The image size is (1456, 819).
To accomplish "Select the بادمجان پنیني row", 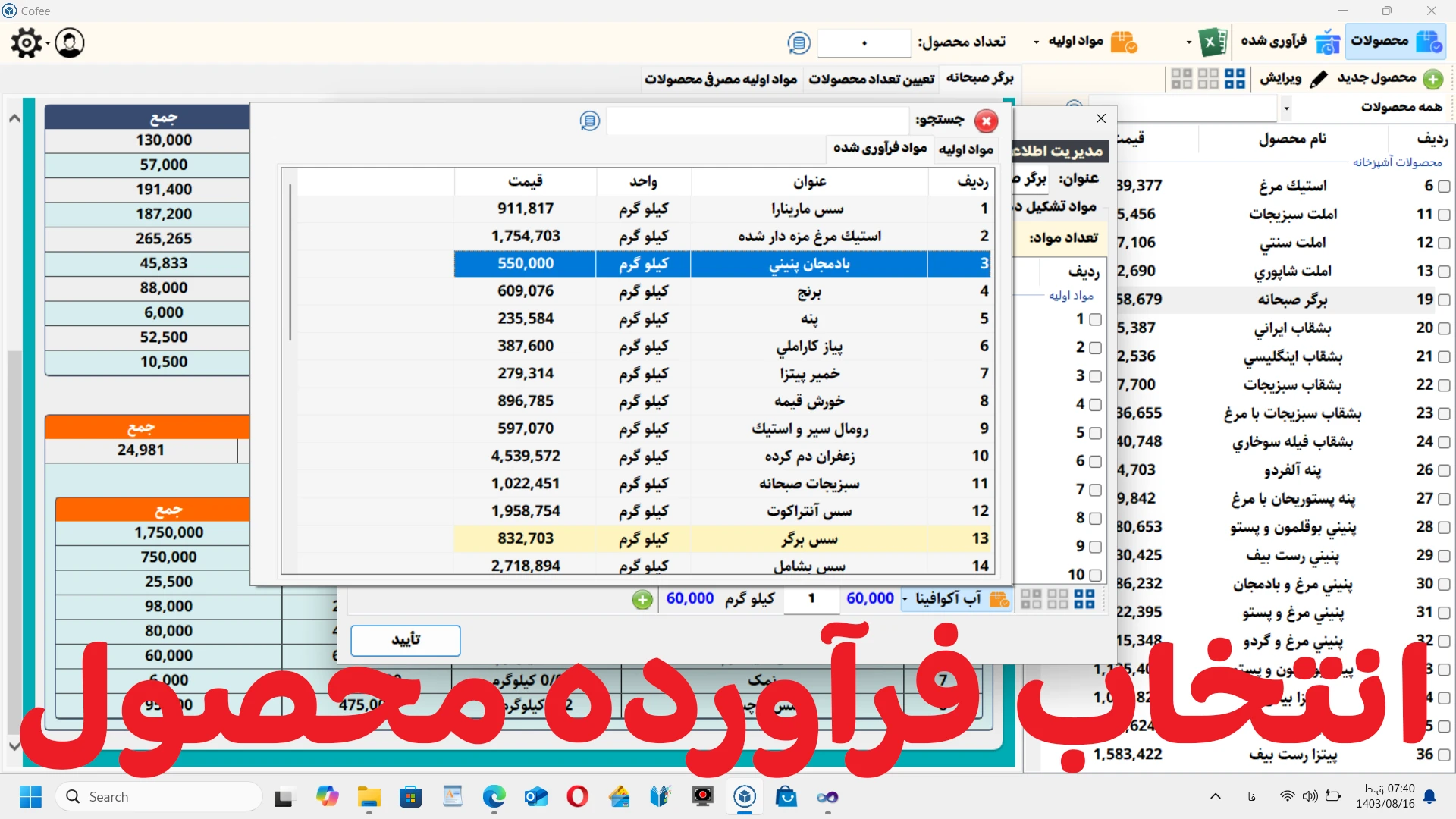I will 722,264.
